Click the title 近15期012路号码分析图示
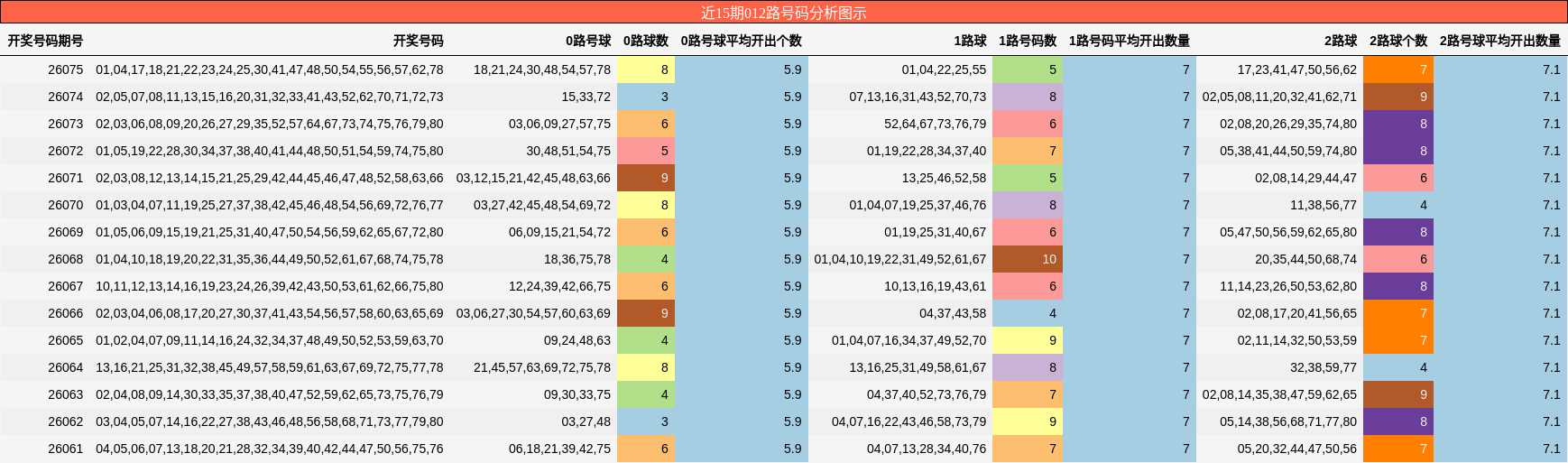The height and width of the screenshot is (463, 1568). tap(783, 13)
